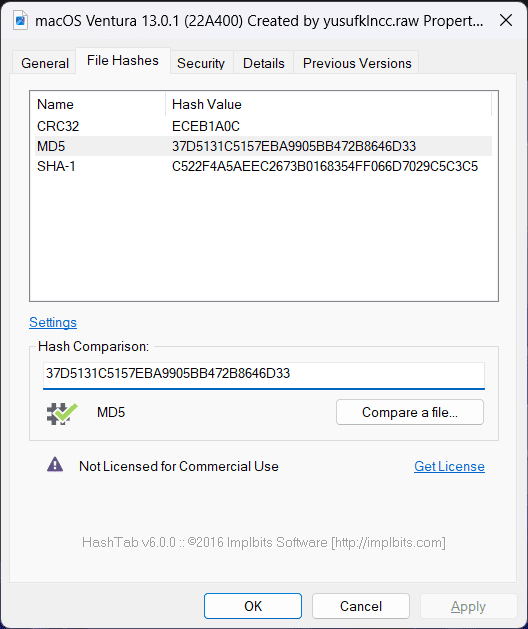Select the SHA-1 hash row
Image resolution: width=528 pixels, height=629 pixels.
click(263, 166)
